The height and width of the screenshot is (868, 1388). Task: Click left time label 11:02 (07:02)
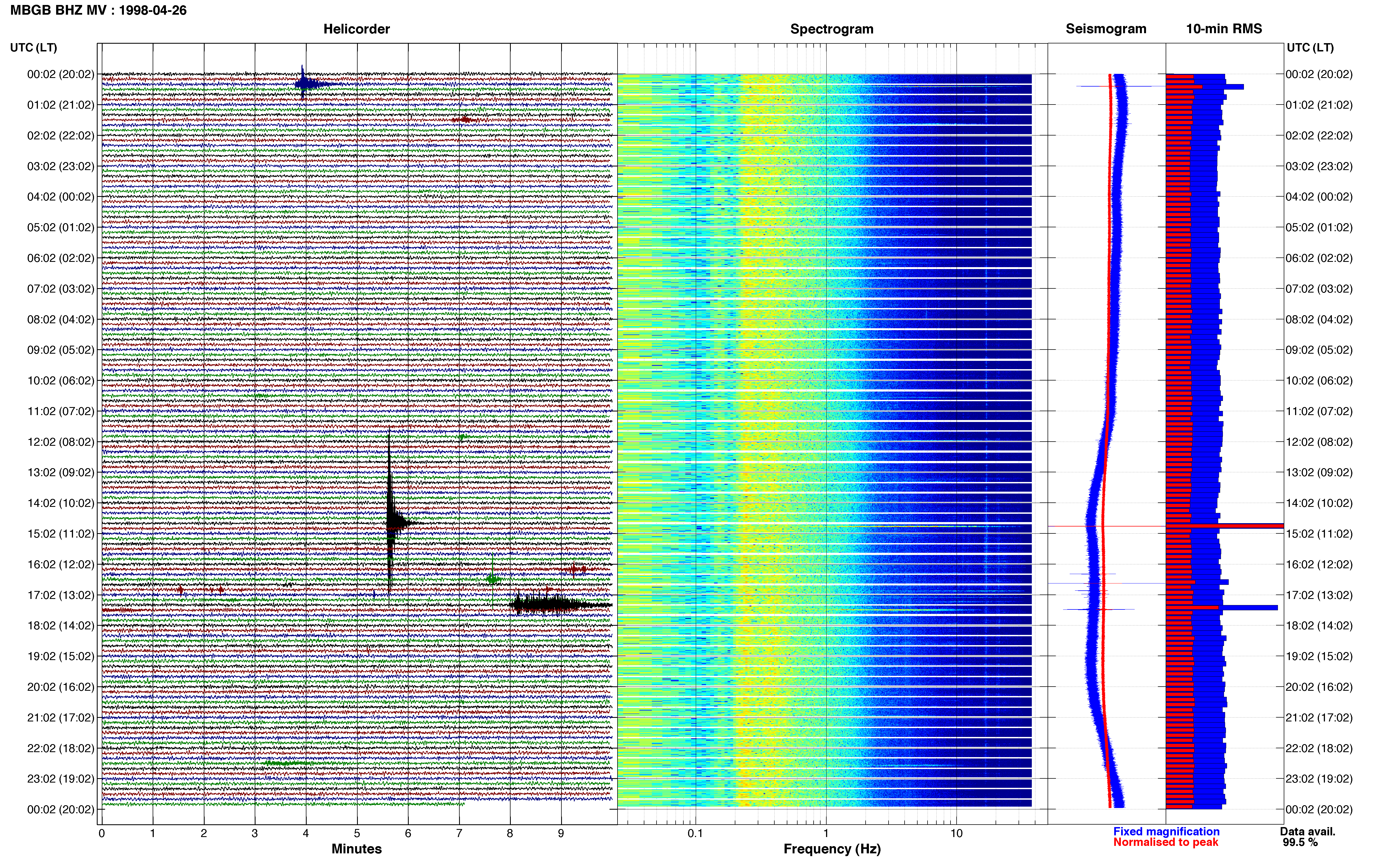pyautogui.click(x=60, y=411)
